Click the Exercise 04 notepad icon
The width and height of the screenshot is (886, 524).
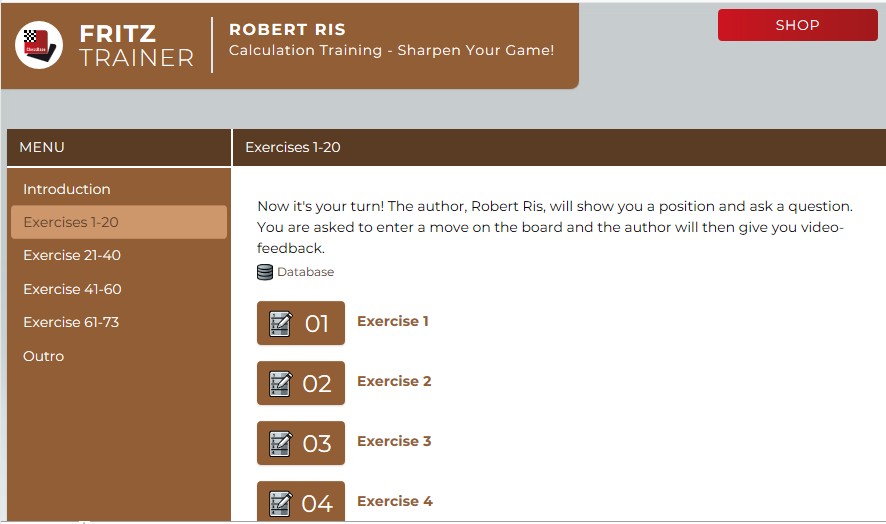click(x=280, y=504)
